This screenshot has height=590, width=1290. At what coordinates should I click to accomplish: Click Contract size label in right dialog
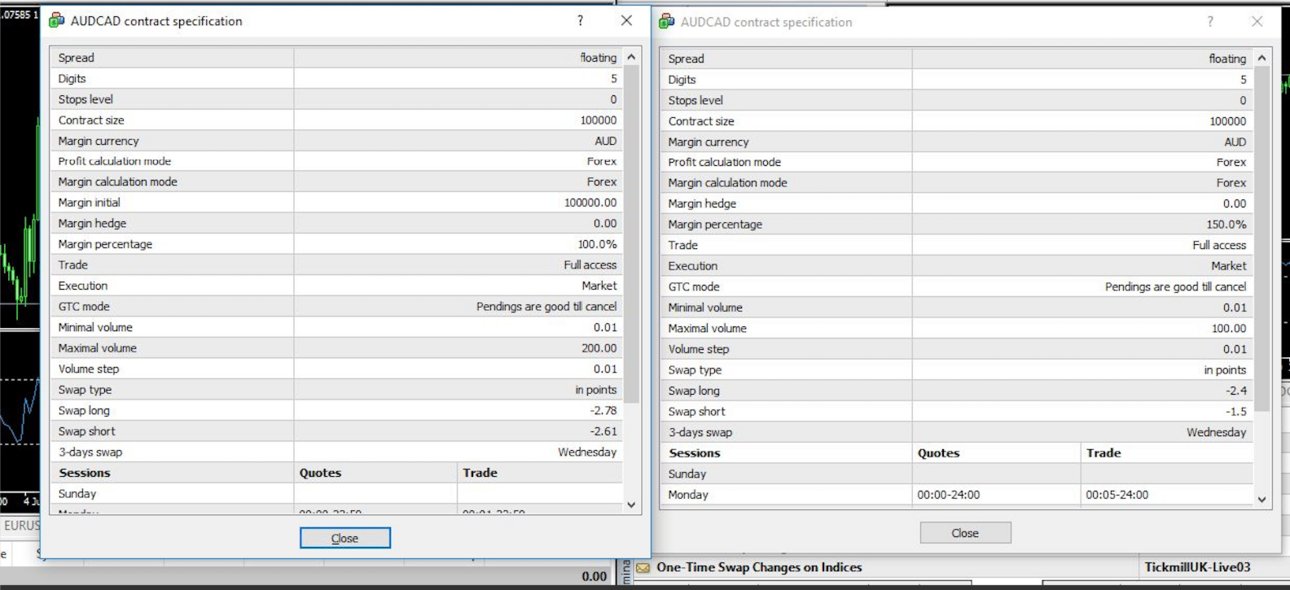tap(701, 121)
